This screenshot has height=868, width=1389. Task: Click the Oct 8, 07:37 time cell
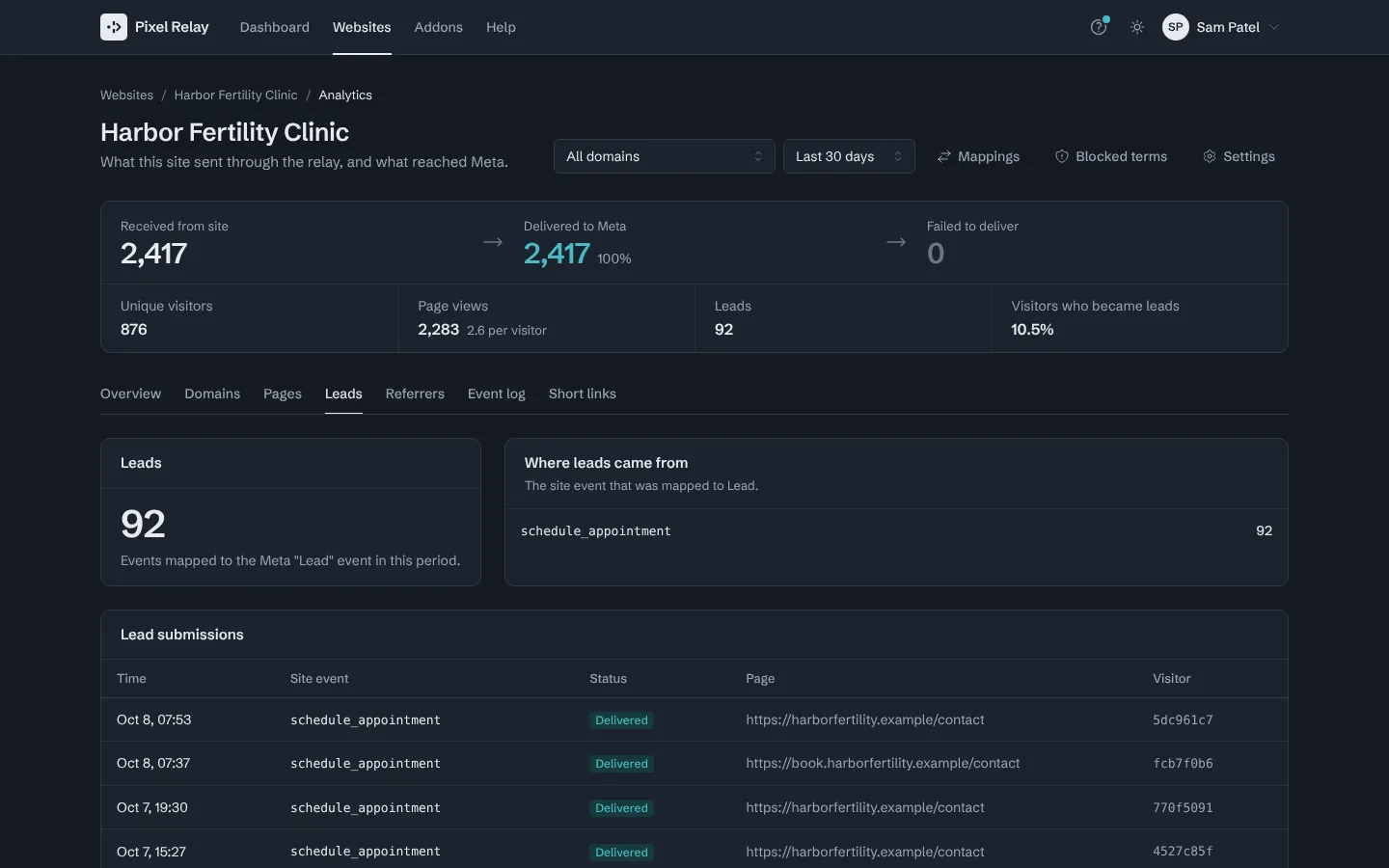pos(153,763)
